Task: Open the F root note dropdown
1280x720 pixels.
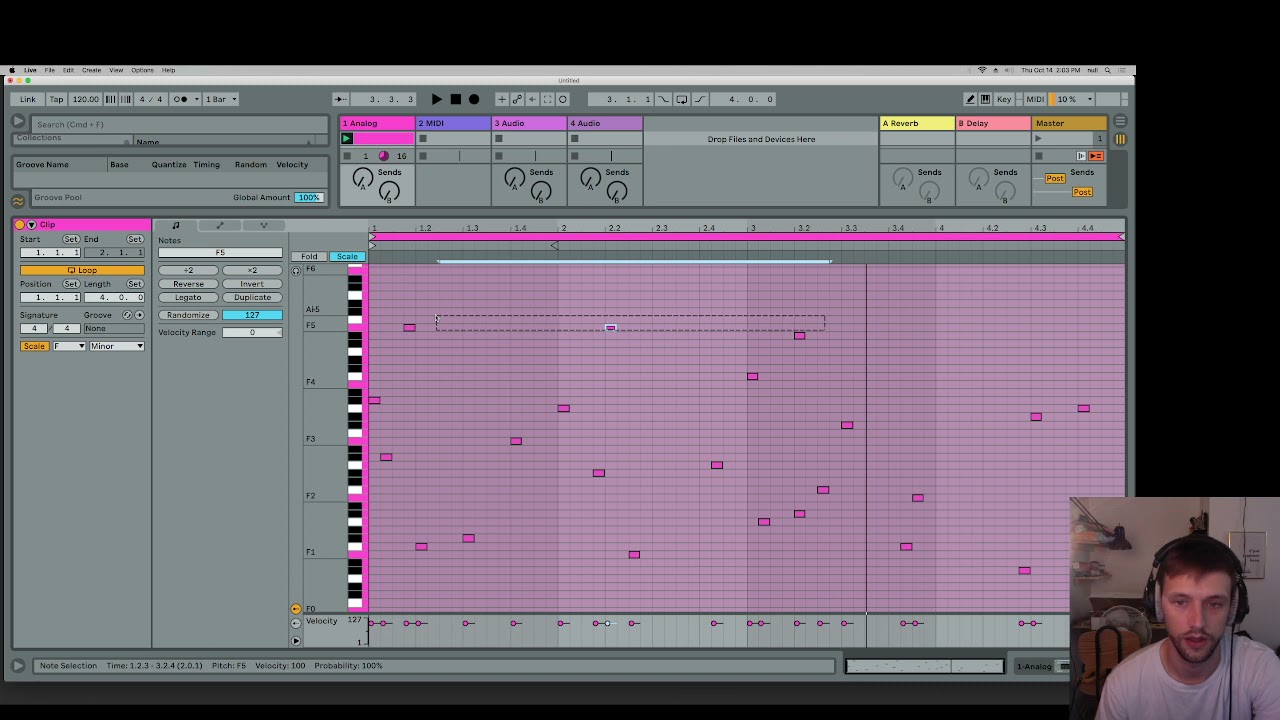Action: pos(68,346)
